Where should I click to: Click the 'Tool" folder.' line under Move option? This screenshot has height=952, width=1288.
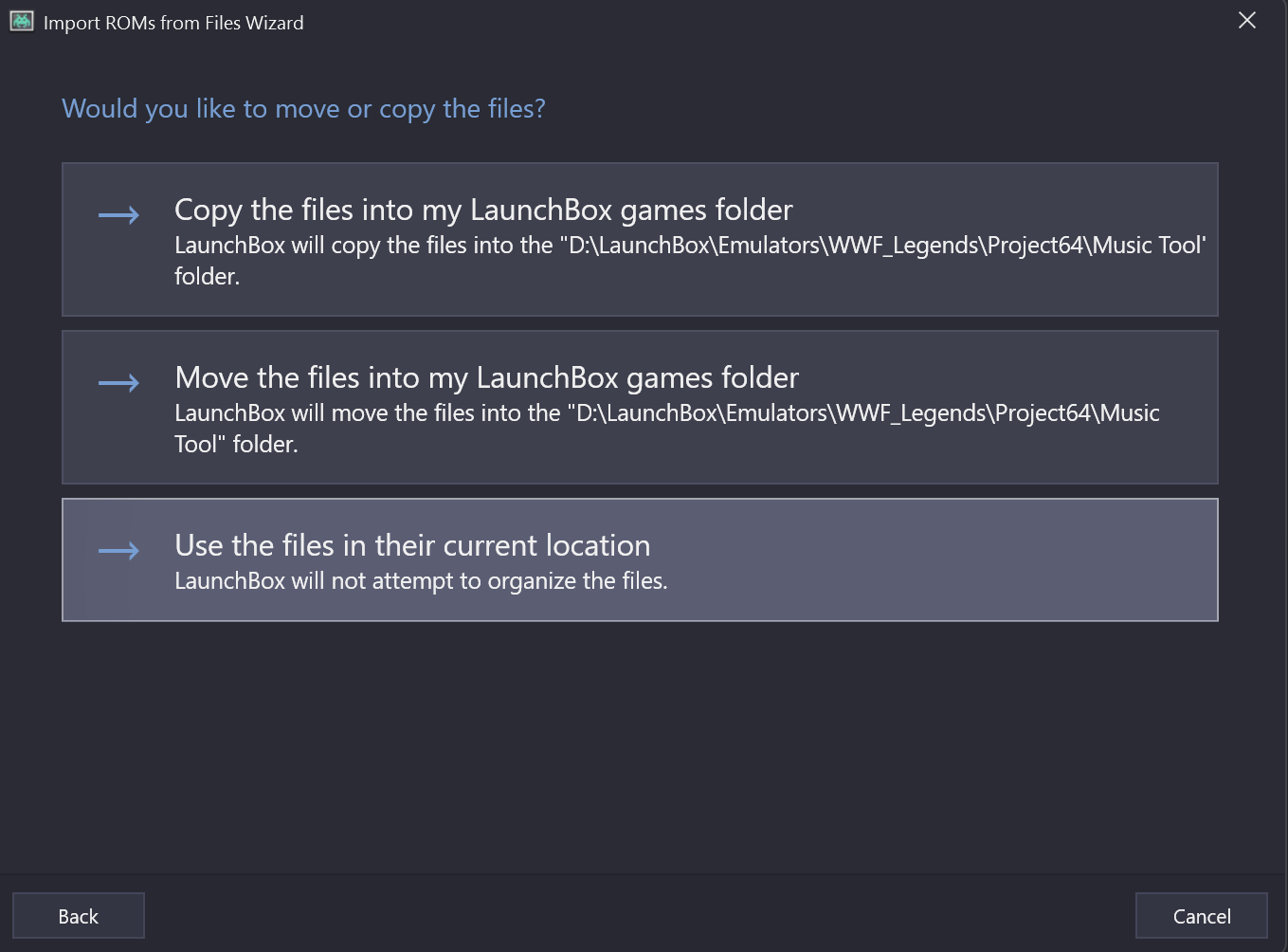click(x=236, y=445)
